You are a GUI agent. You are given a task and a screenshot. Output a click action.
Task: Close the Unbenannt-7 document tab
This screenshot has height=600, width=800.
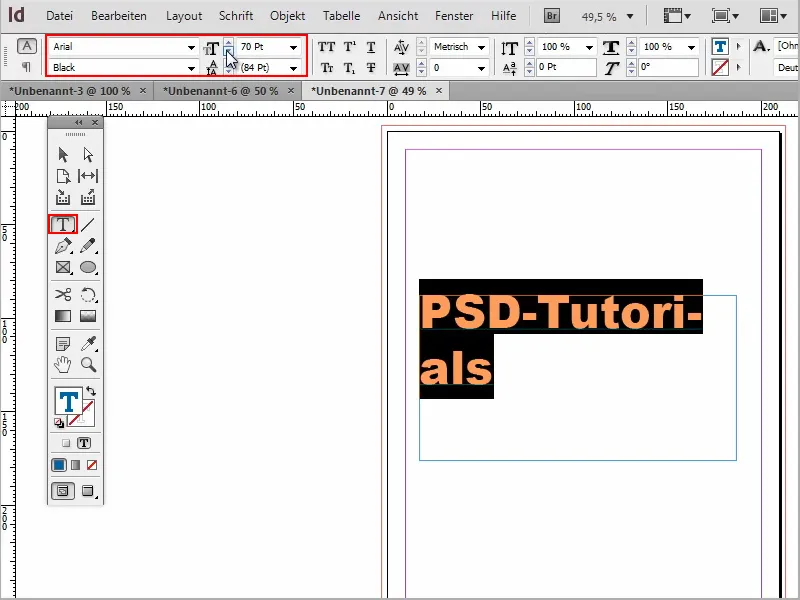click(x=439, y=90)
